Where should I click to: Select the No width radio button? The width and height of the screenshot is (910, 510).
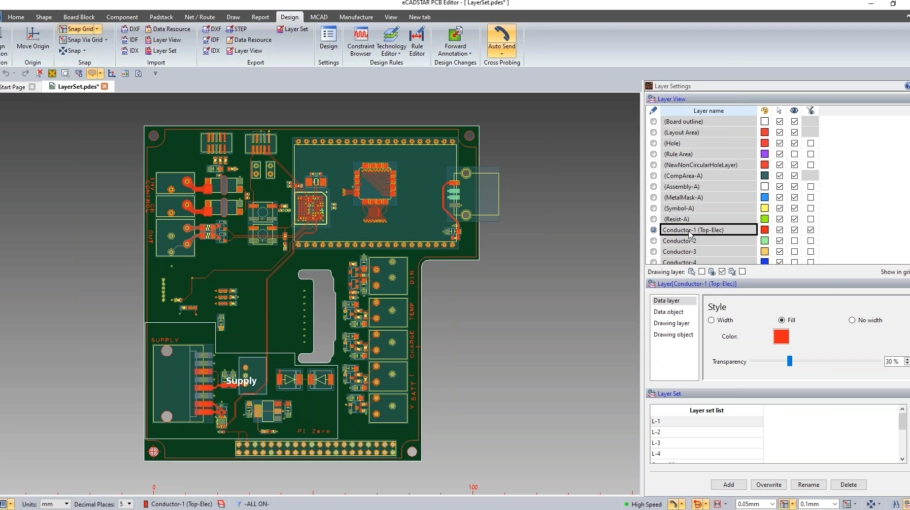[x=851, y=320]
